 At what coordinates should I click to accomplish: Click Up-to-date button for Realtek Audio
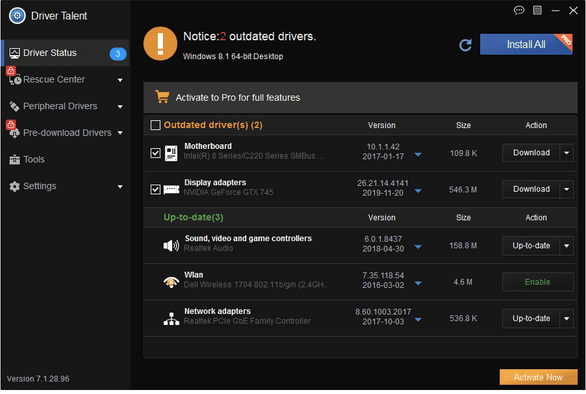pos(531,246)
